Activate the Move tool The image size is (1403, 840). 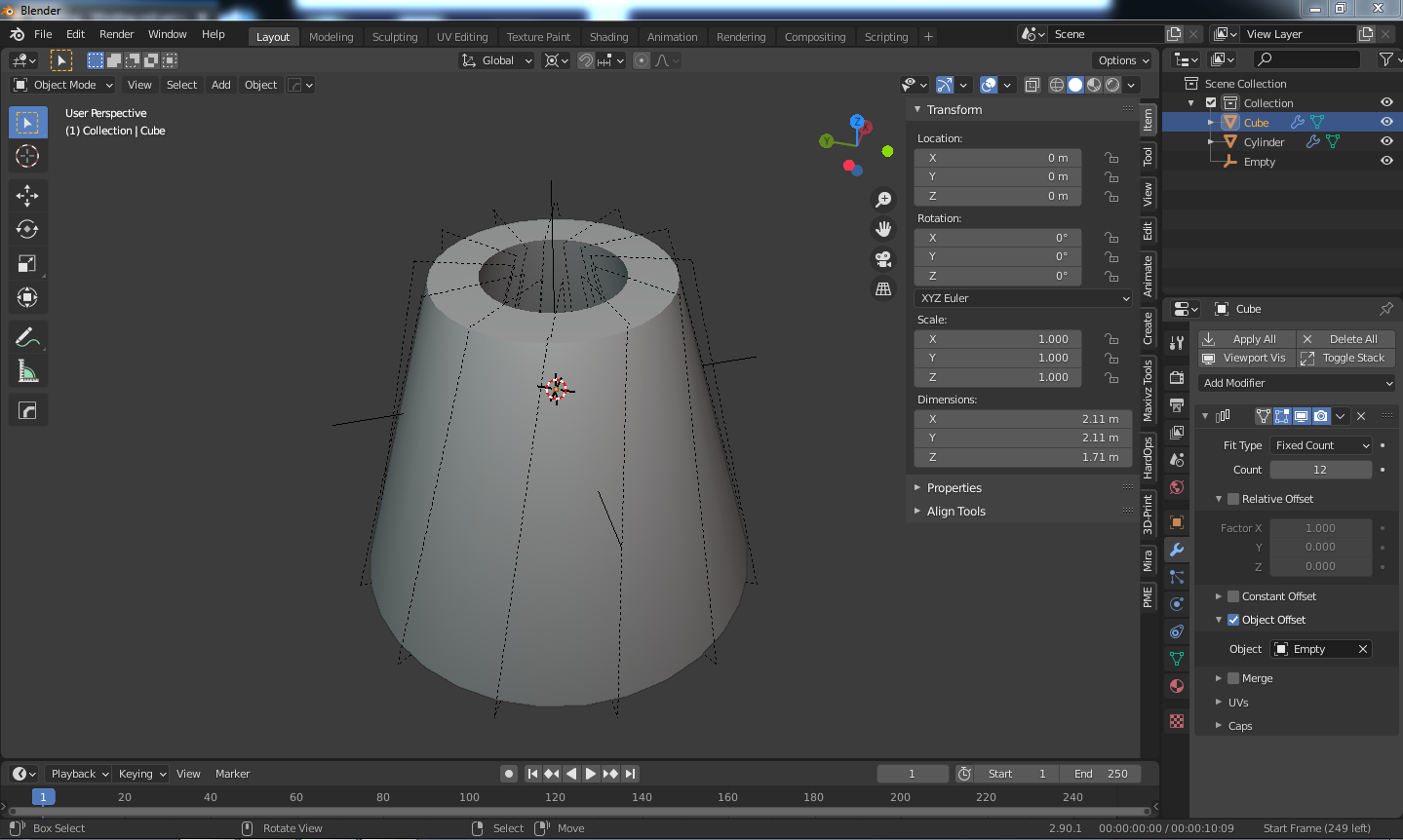27,196
